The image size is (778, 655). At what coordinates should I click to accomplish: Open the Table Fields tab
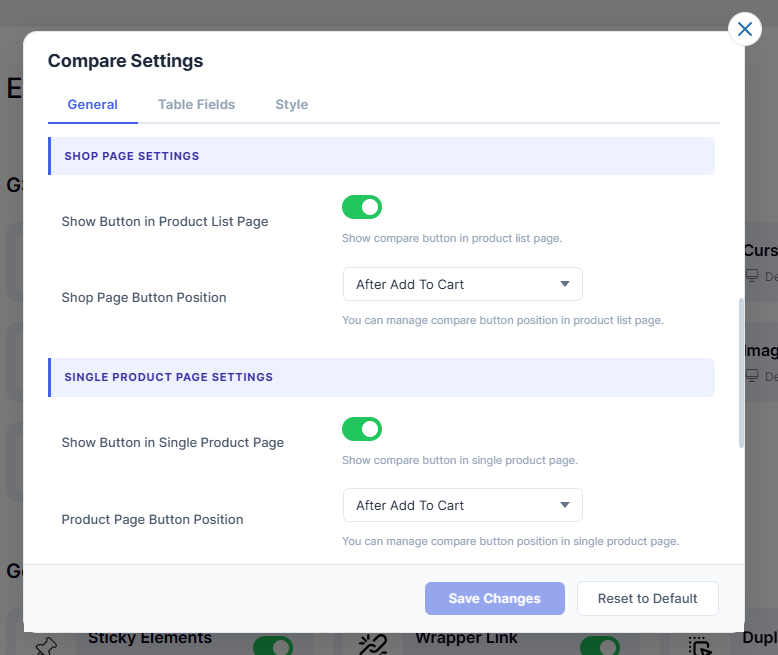(196, 104)
